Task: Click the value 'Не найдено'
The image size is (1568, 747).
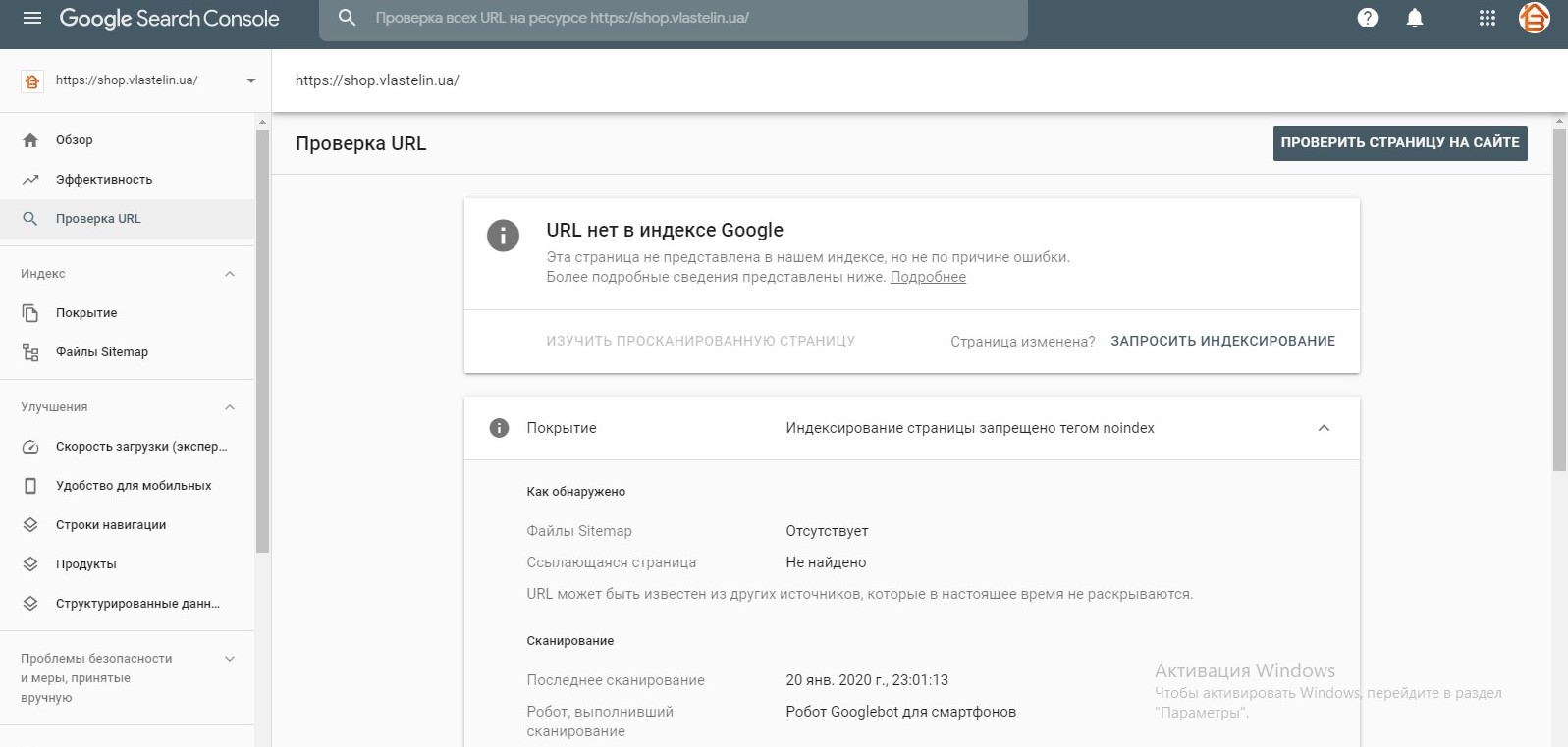Action: (826, 562)
